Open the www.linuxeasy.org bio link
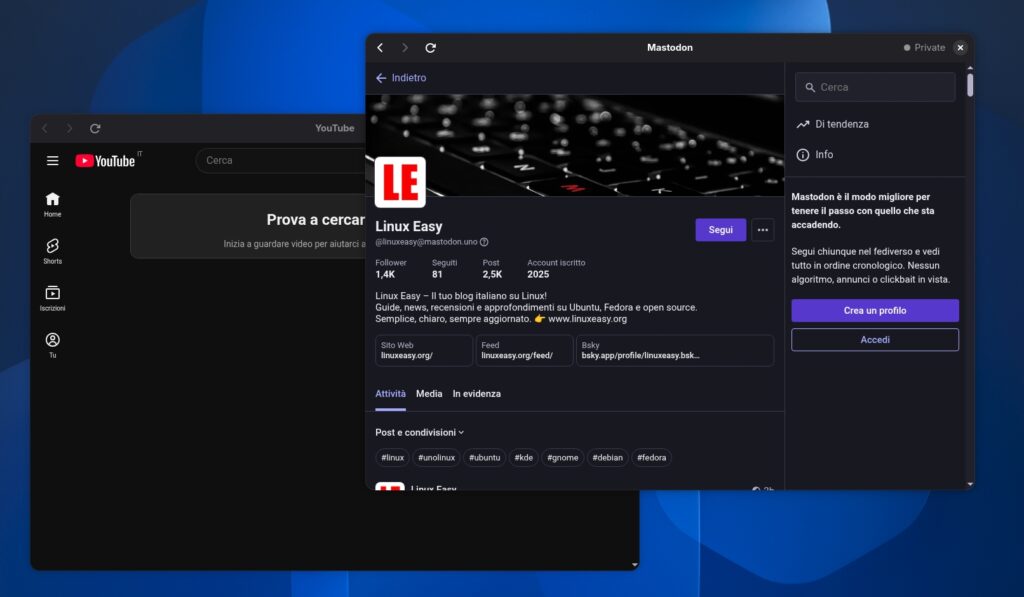The width and height of the screenshot is (1024, 597). [x=587, y=319]
